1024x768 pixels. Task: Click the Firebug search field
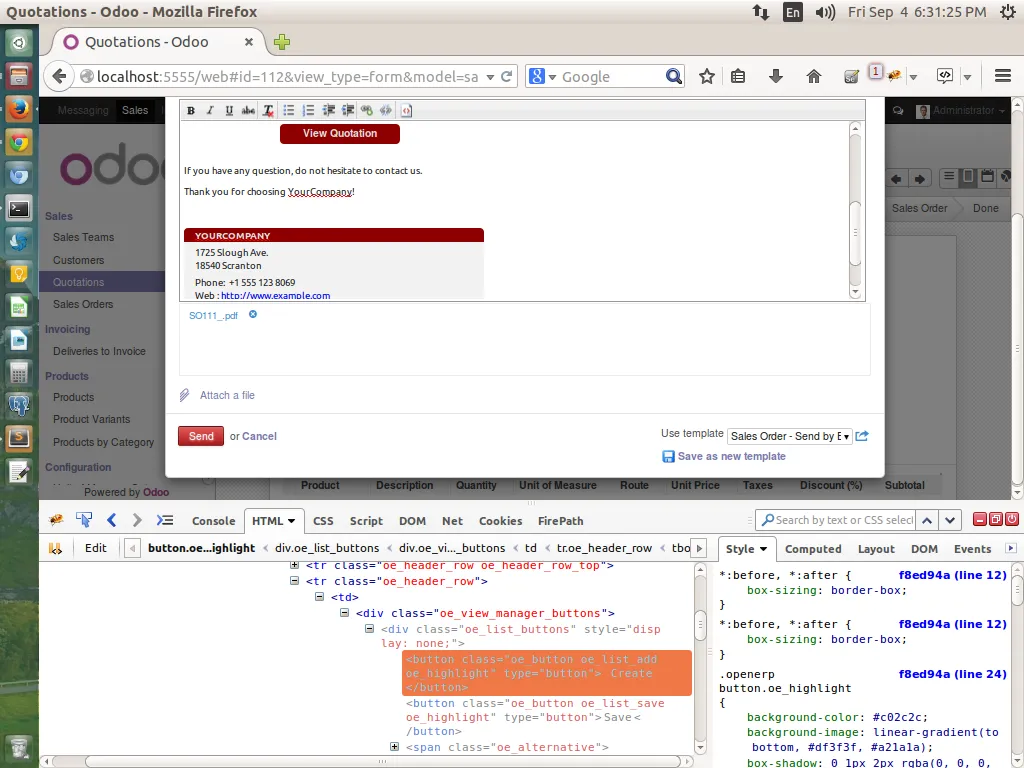(x=836, y=520)
